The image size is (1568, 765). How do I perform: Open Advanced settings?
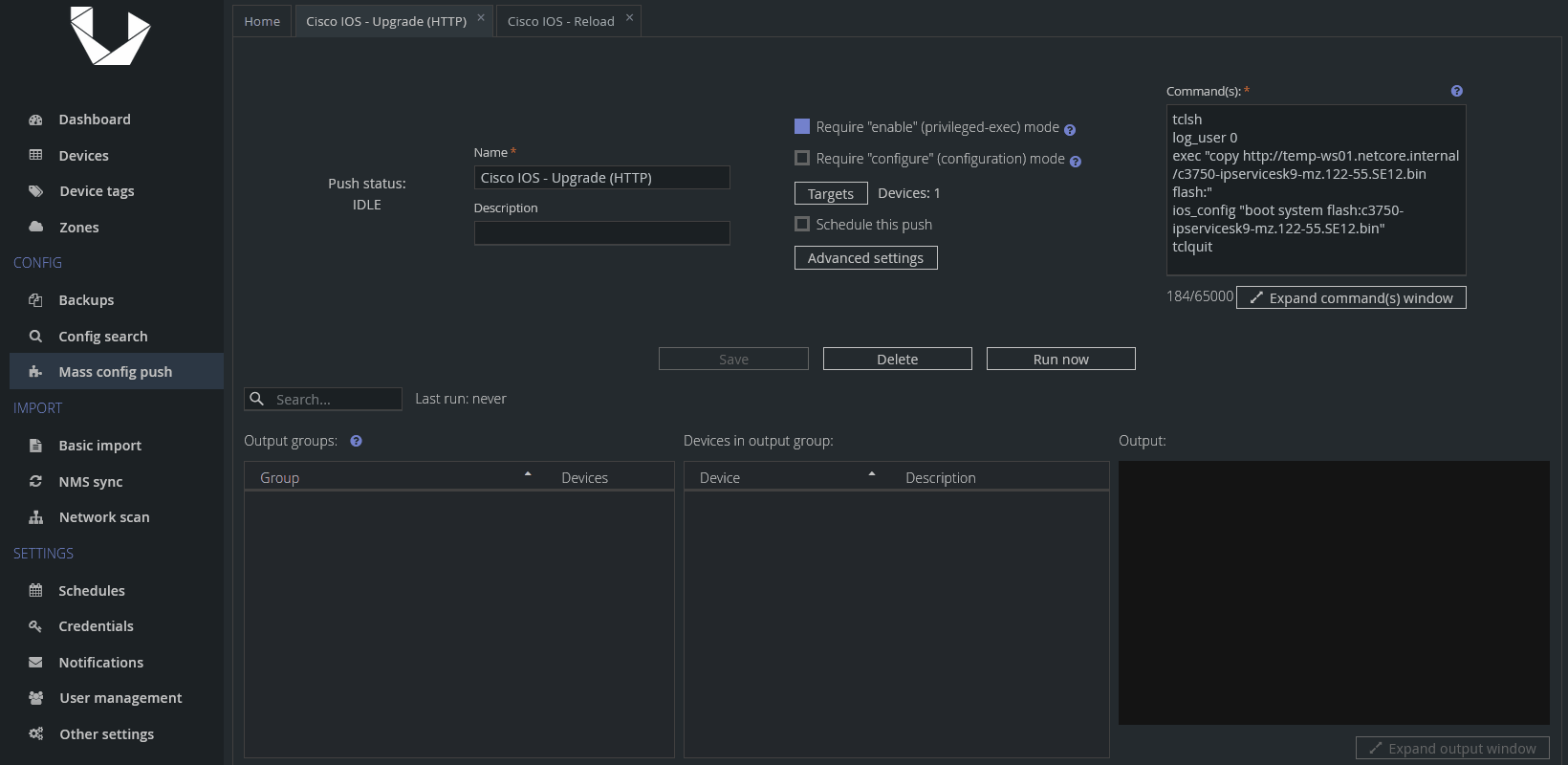coord(865,258)
